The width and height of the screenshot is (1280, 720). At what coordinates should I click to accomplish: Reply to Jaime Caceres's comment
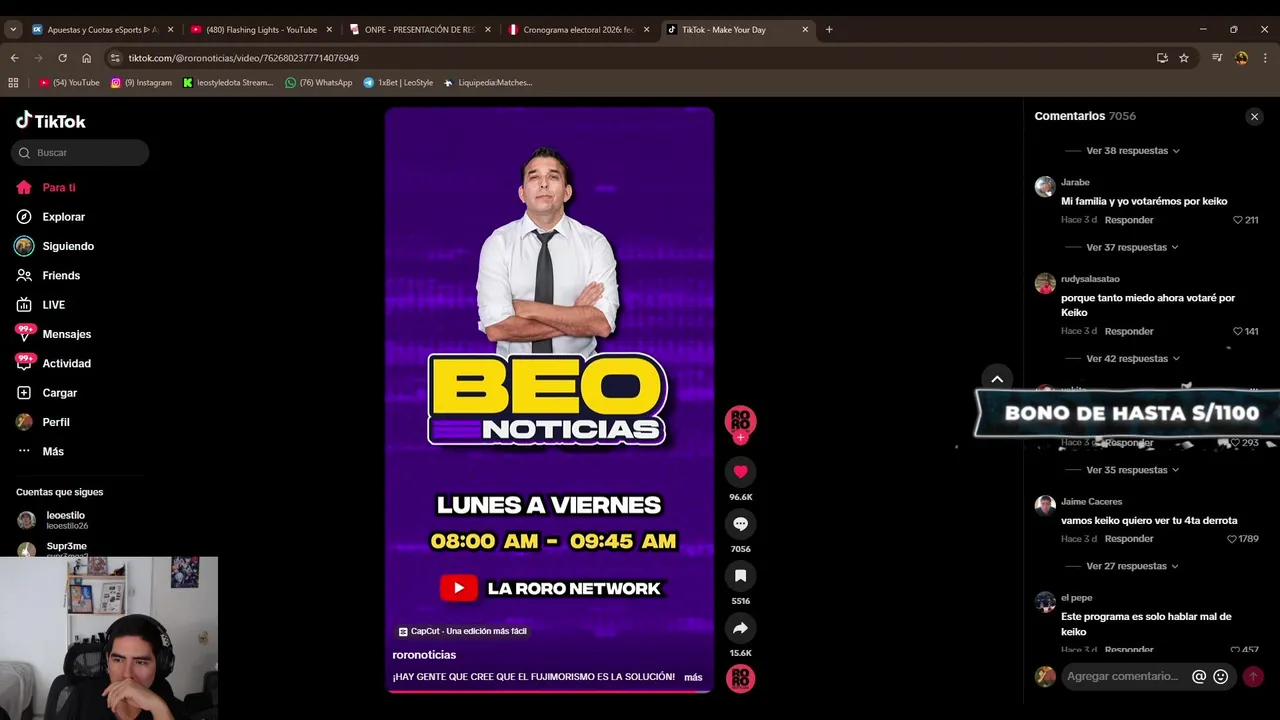[1129, 539]
